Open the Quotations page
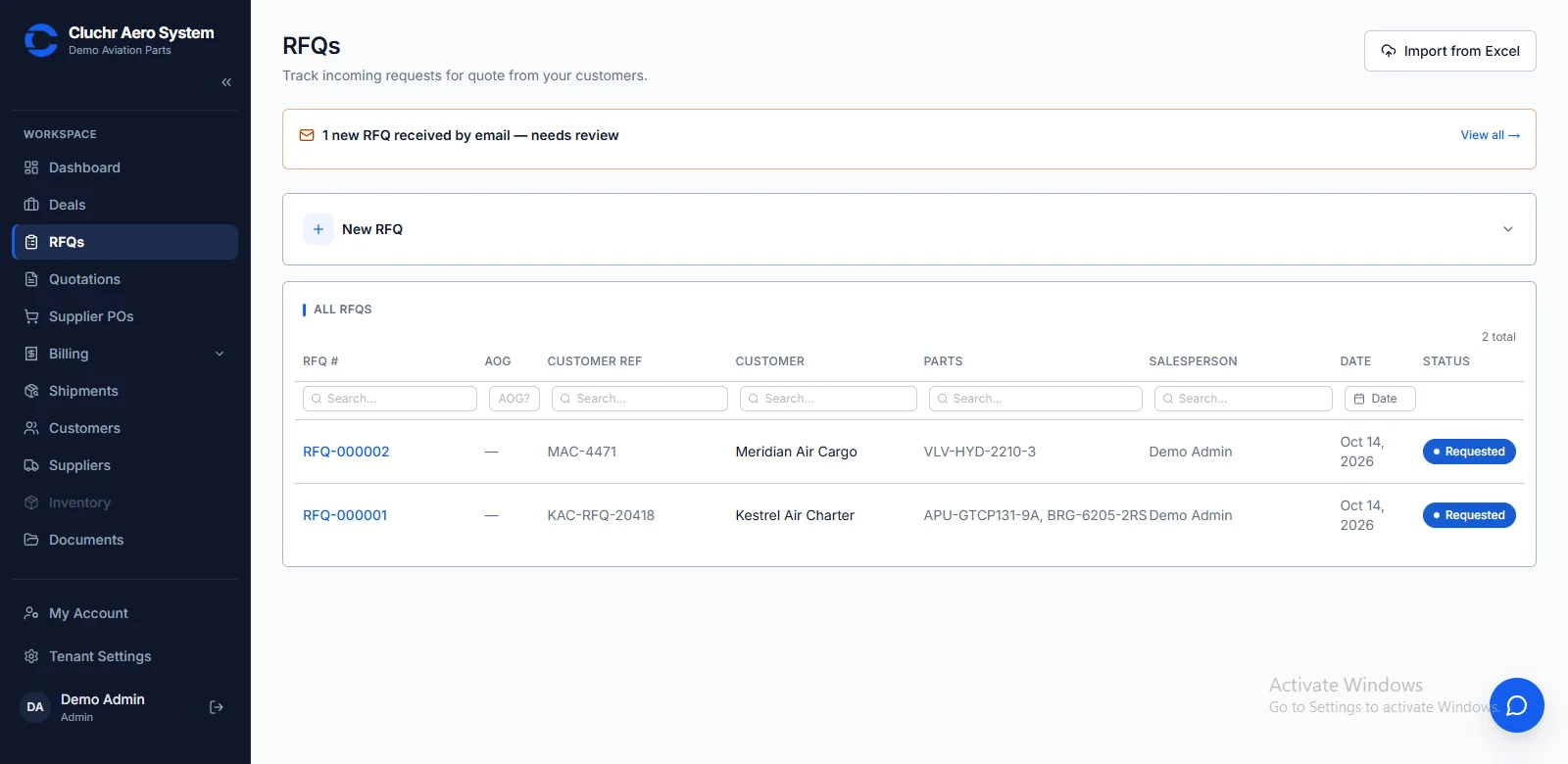Viewport: 1568px width, 764px height. 124,279
